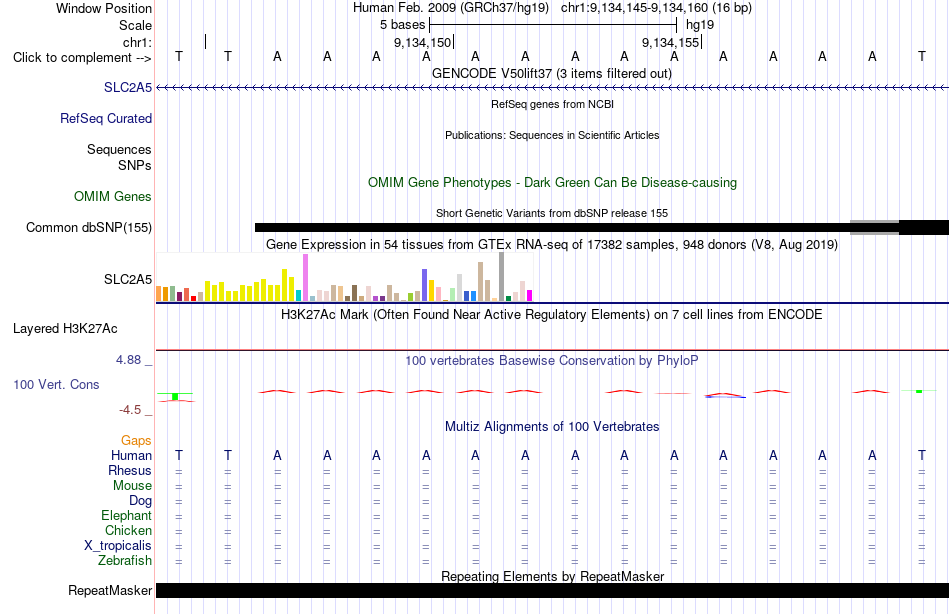Click the 'Publications: Sequences in Scientific Articles' title
This screenshot has width=950, height=614.
552,135
